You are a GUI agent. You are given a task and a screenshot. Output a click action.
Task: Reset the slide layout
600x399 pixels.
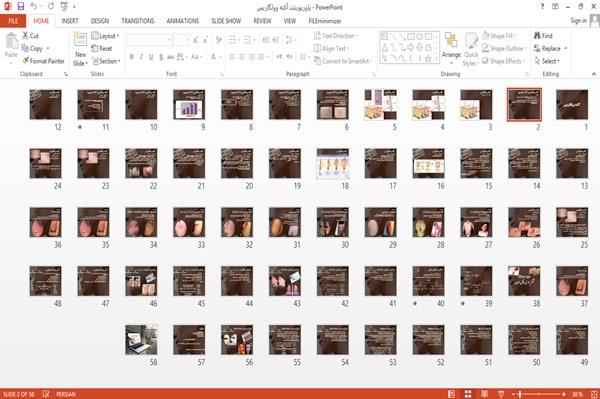pyautogui.click(x=102, y=49)
